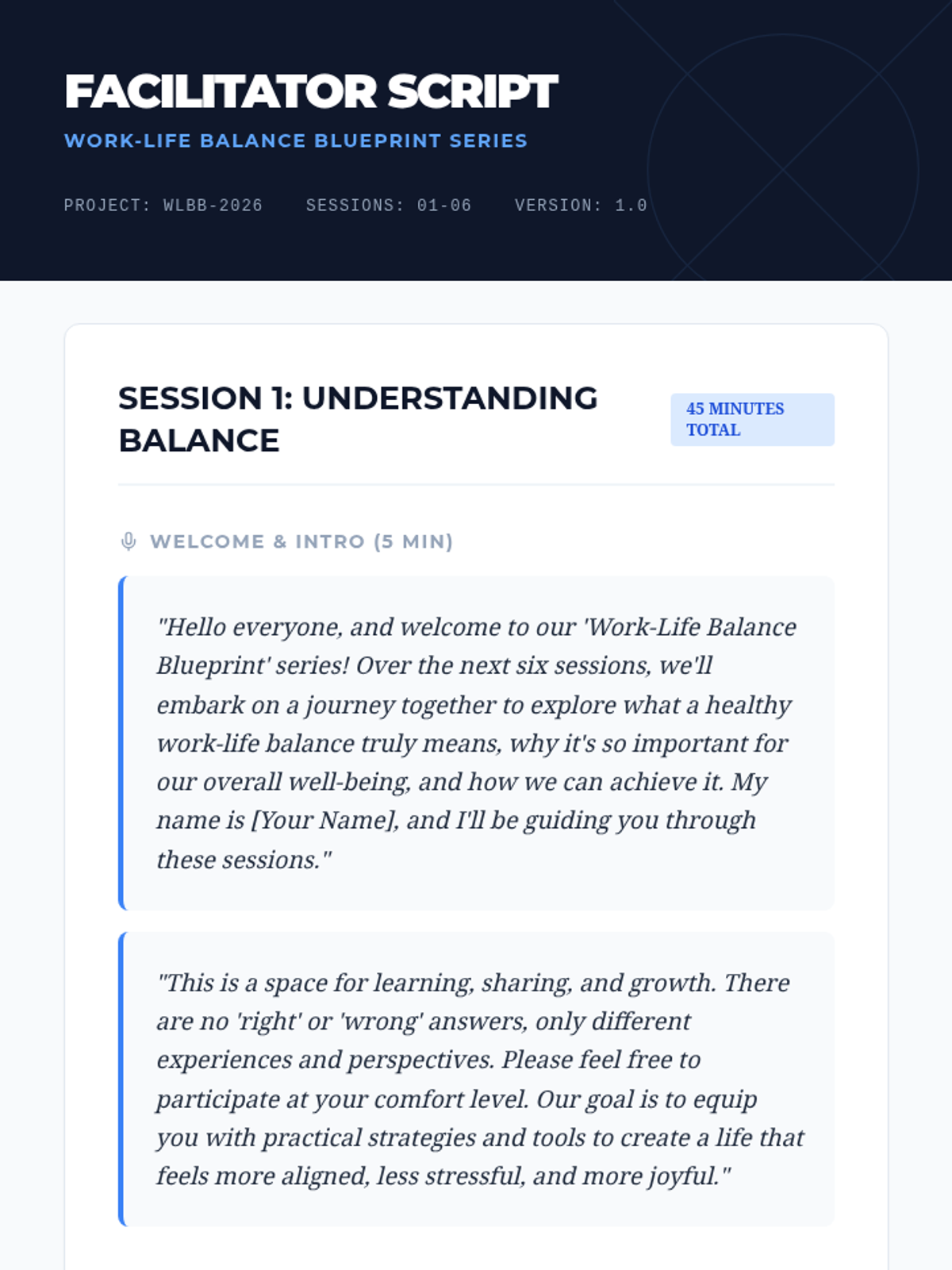The image size is (952, 1270).
Task: Click the Facilitator Script title
Action: tap(311, 91)
